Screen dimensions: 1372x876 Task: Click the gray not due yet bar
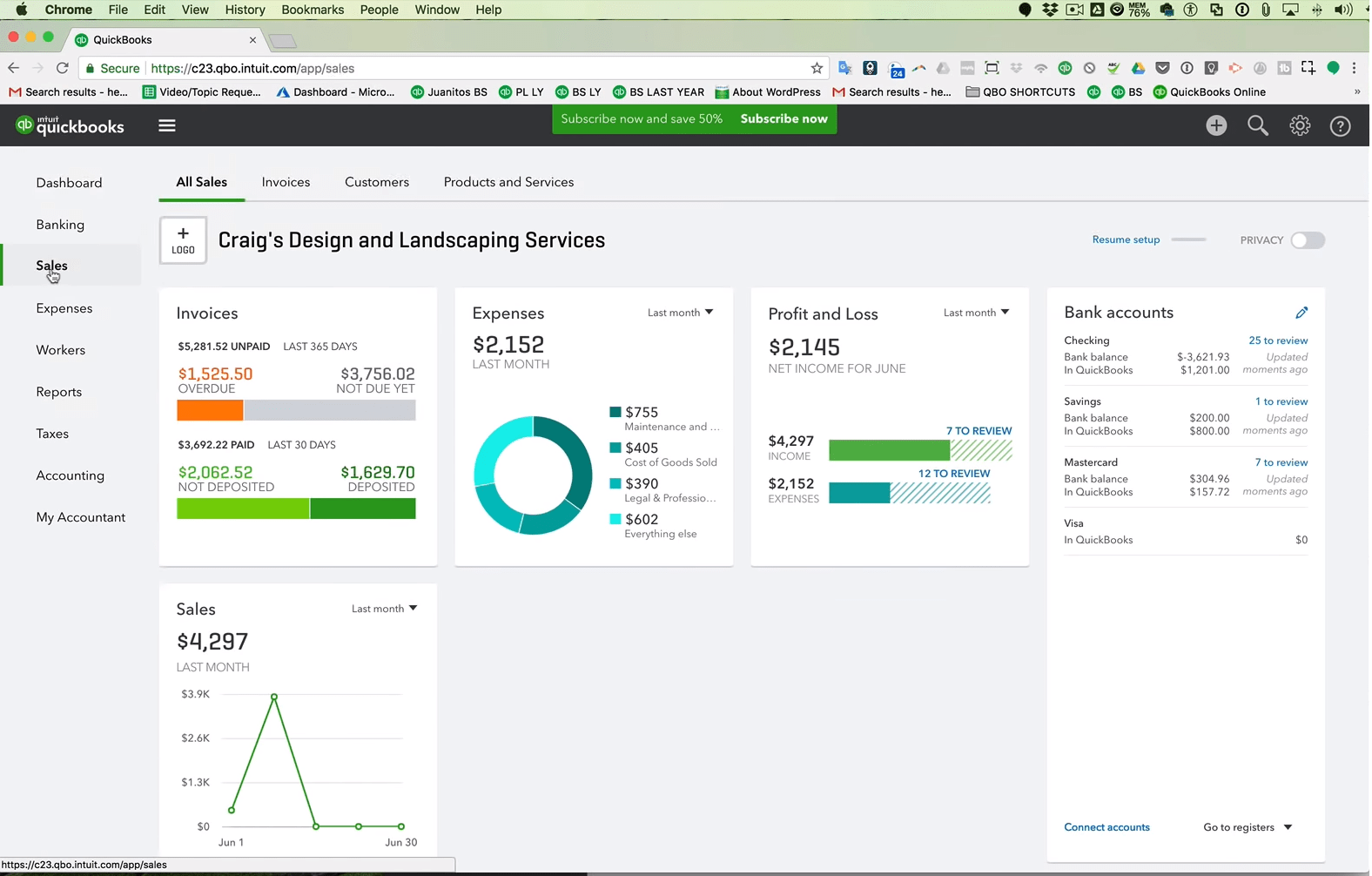[x=330, y=410]
